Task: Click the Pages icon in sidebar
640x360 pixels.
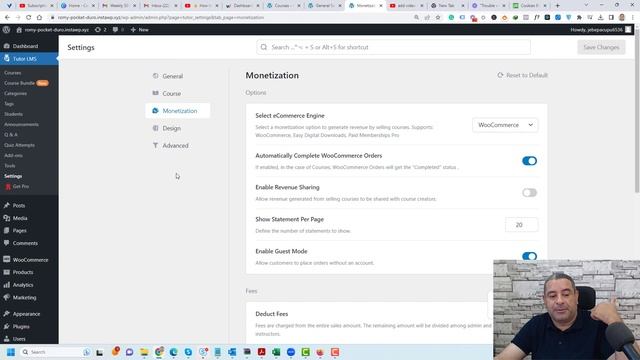Action: point(7,230)
